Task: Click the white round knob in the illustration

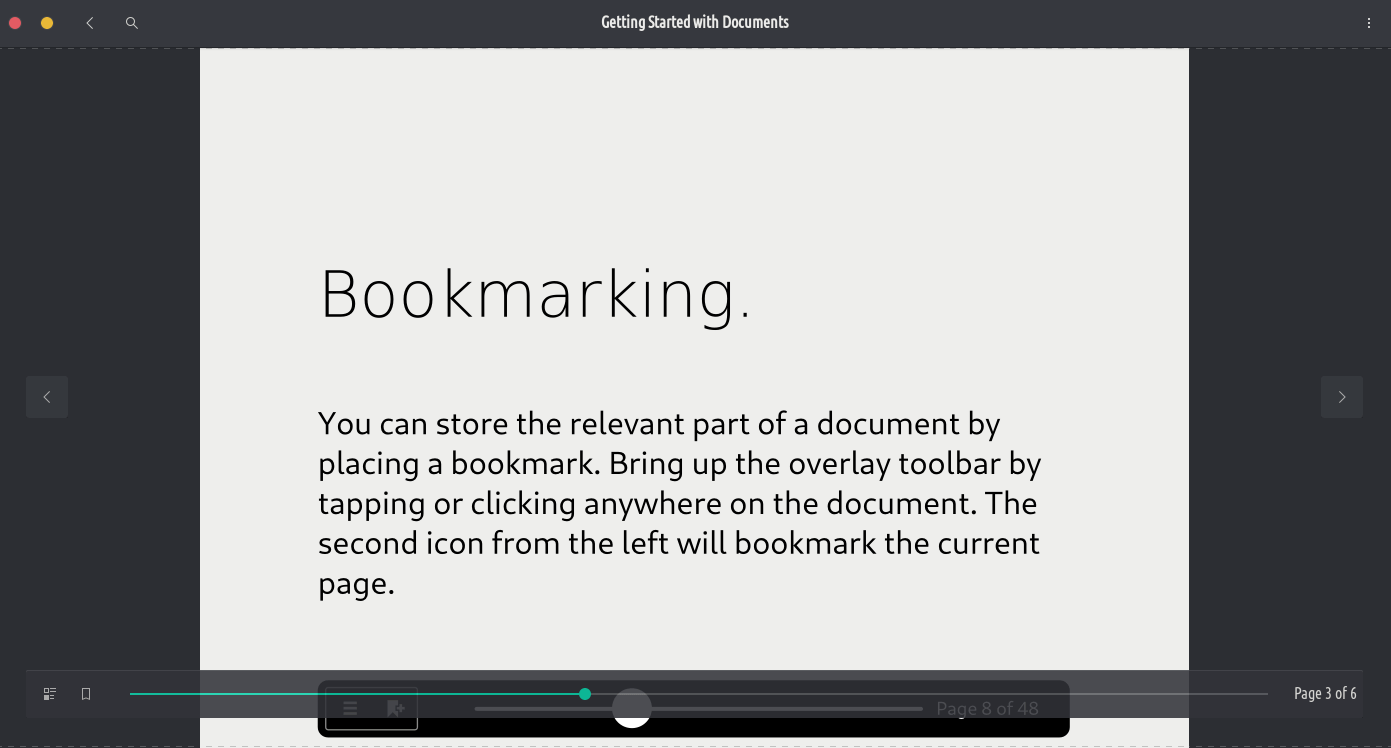Action: coord(632,709)
